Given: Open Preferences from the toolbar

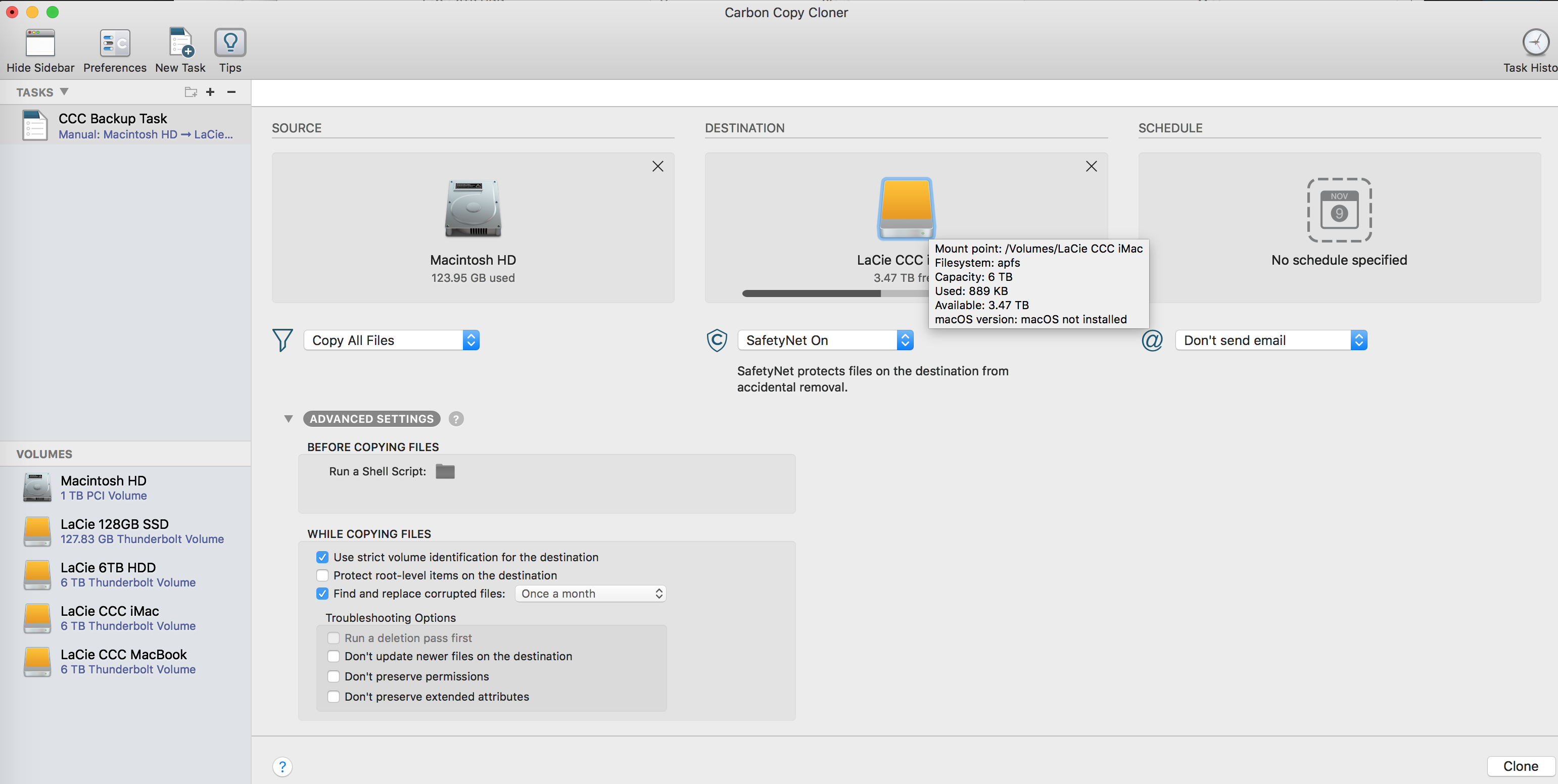Looking at the screenshot, I should point(115,43).
